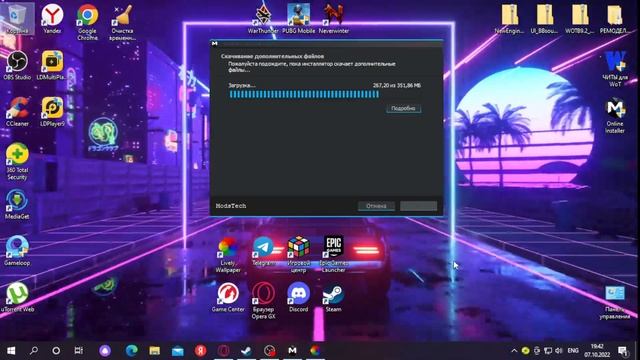The image size is (640, 360).
Task: Click the Windows Start button
Action: (11, 351)
